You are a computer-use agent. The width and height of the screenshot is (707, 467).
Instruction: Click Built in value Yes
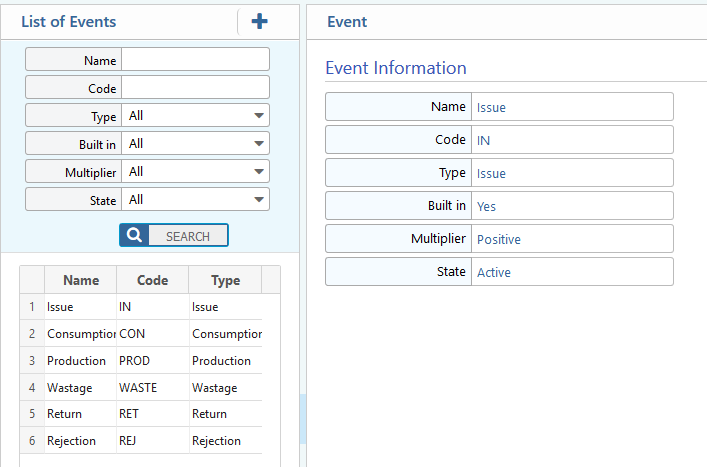[x=486, y=206]
